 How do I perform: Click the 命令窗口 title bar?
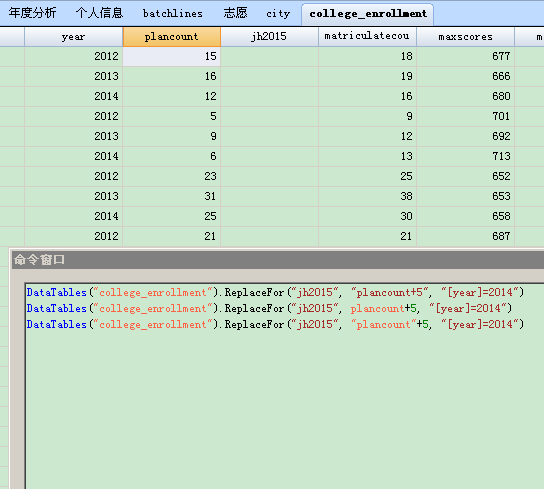(x=278, y=260)
